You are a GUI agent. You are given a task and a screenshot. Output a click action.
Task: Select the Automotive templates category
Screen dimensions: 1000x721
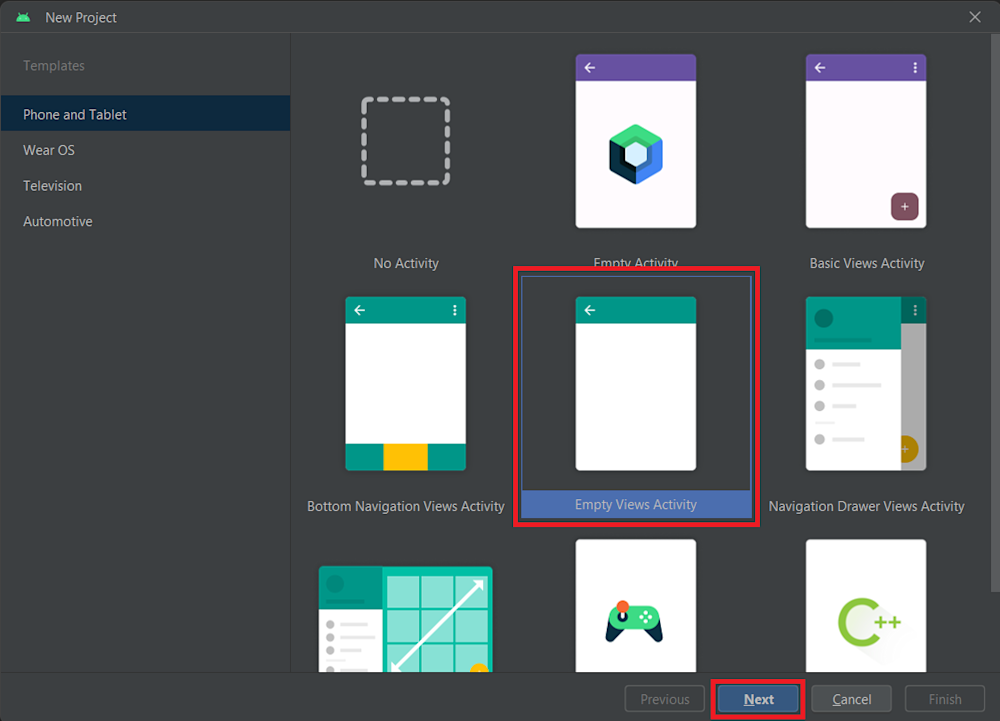pyautogui.click(x=58, y=221)
